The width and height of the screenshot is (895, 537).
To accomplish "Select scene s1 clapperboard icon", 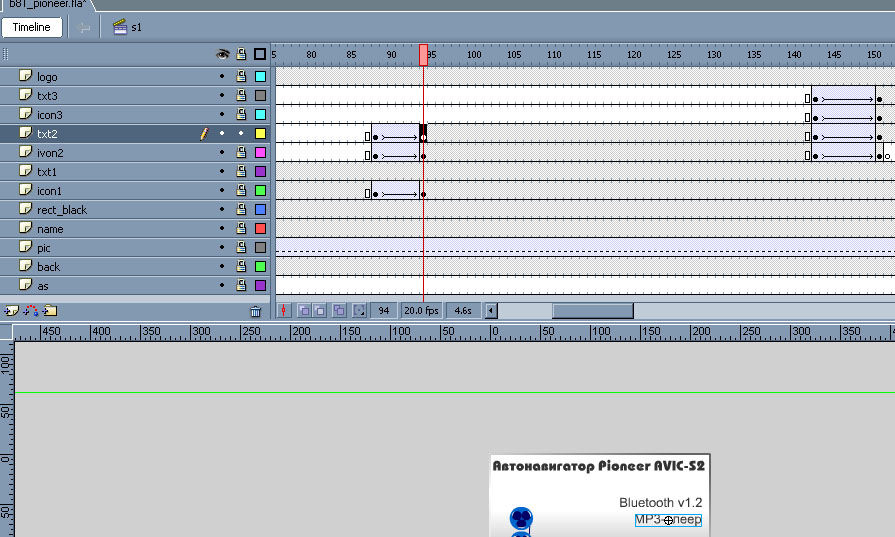I will pyautogui.click(x=120, y=27).
